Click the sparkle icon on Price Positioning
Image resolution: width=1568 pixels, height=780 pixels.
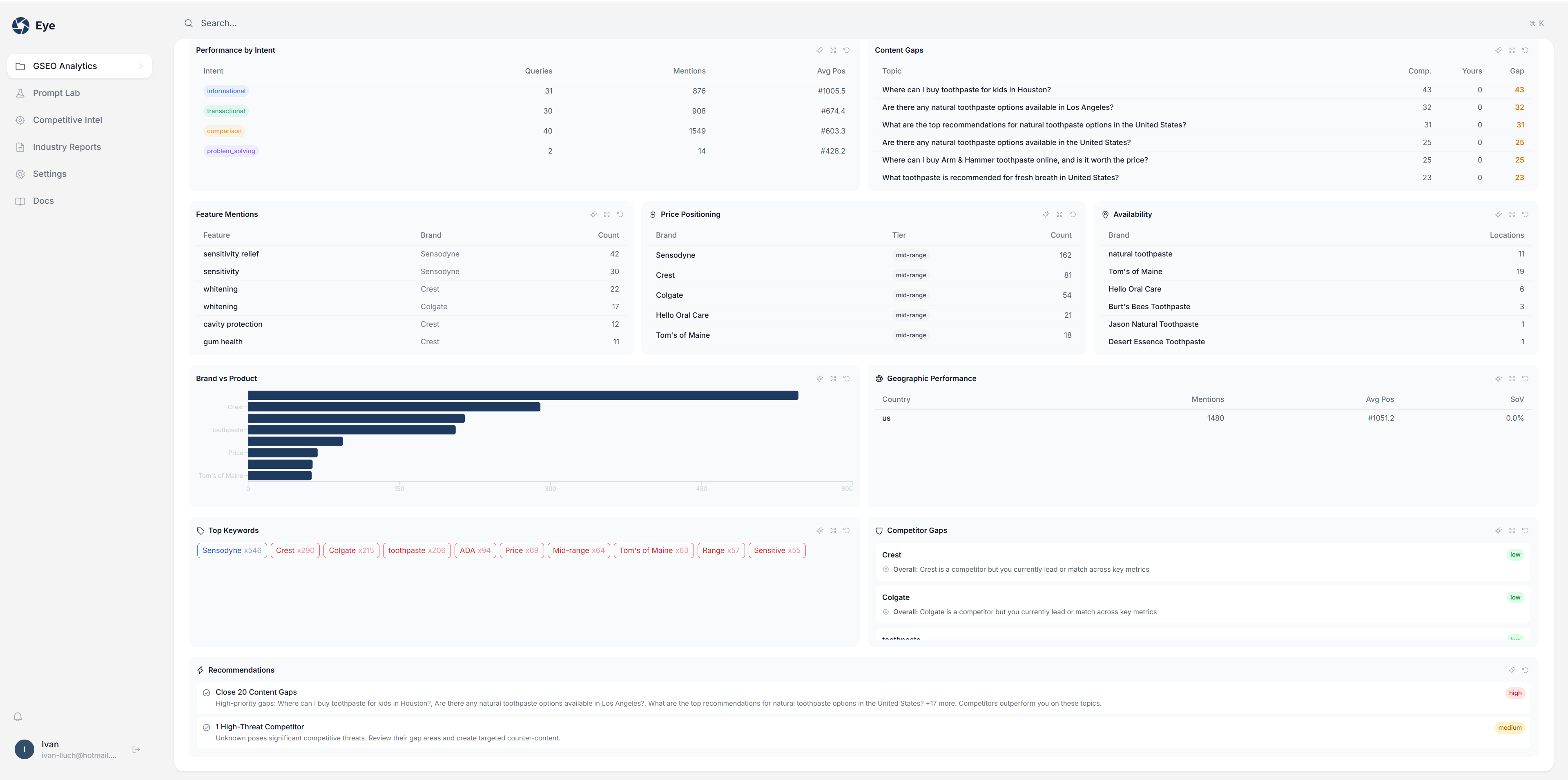point(1046,215)
